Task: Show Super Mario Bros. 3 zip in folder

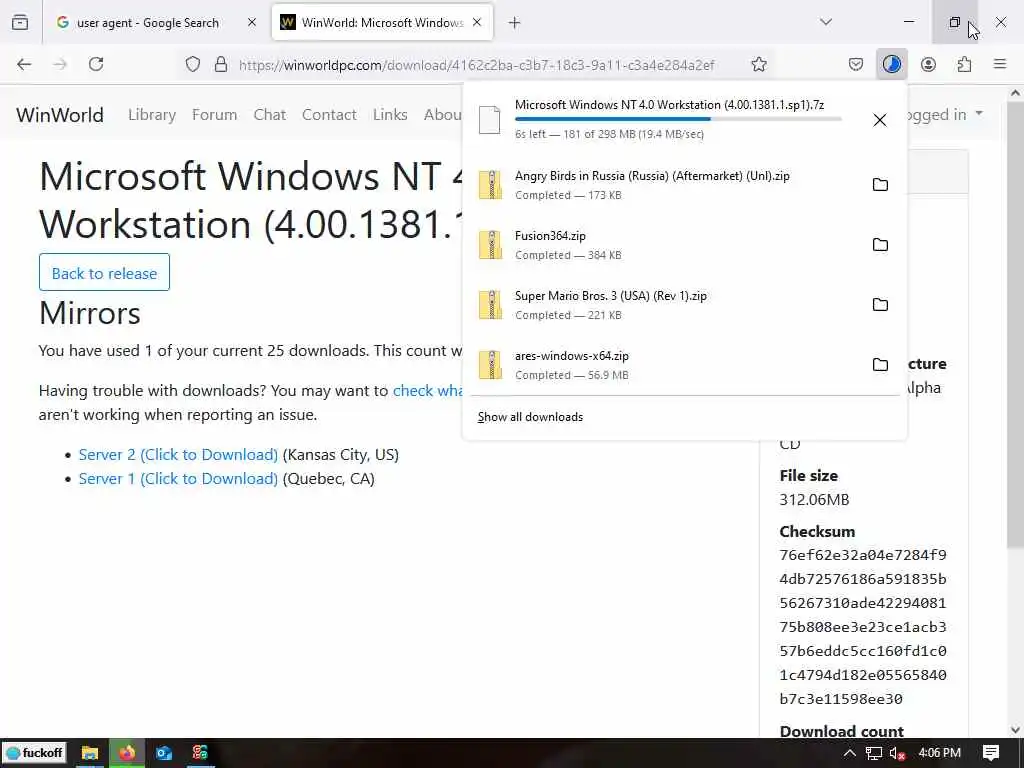Action: click(x=880, y=305)
